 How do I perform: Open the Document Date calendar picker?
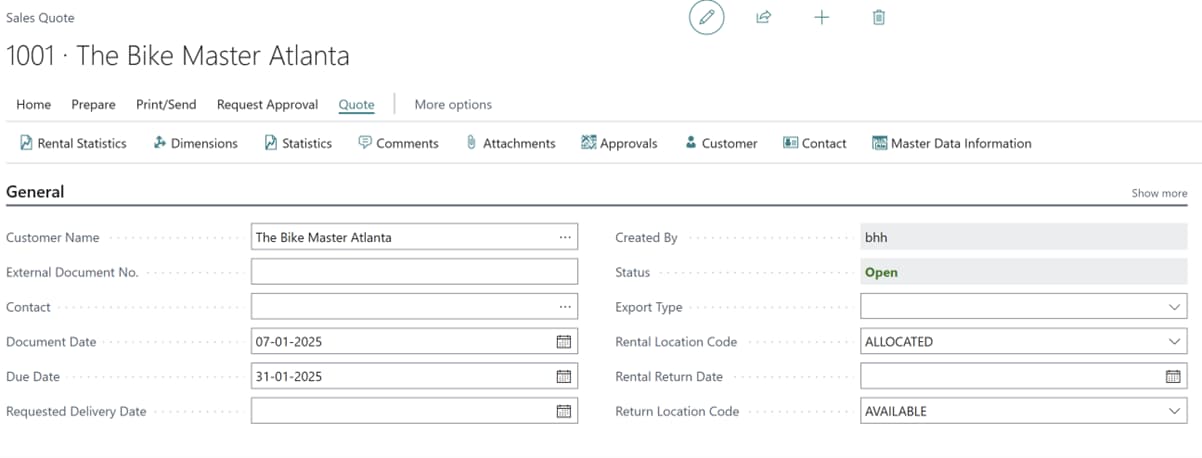point(563,342)
